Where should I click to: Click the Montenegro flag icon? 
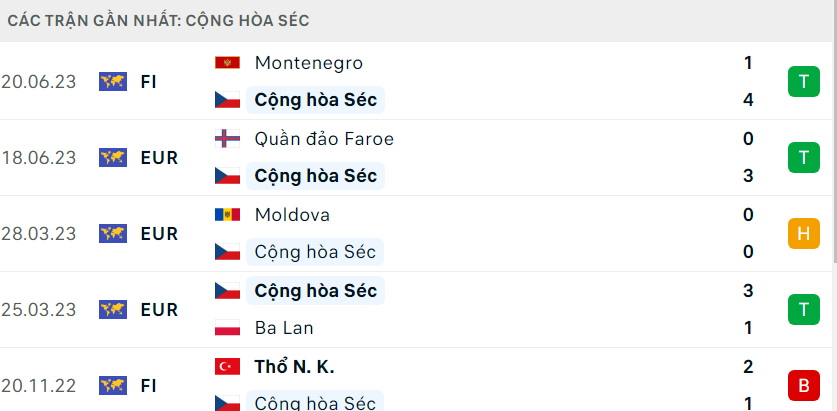pyautogui.click(x=227, y=63)
